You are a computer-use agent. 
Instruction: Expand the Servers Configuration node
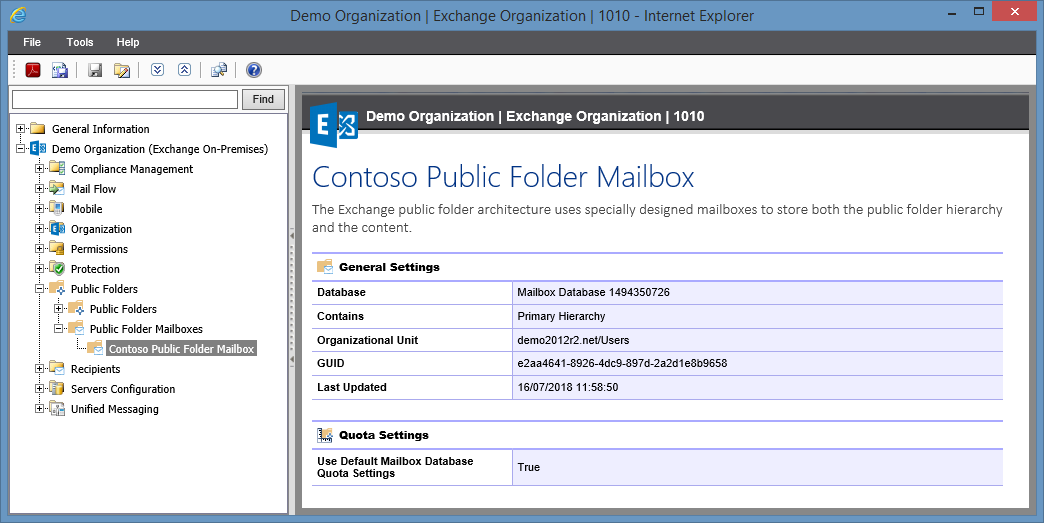[x=39, y=389]
